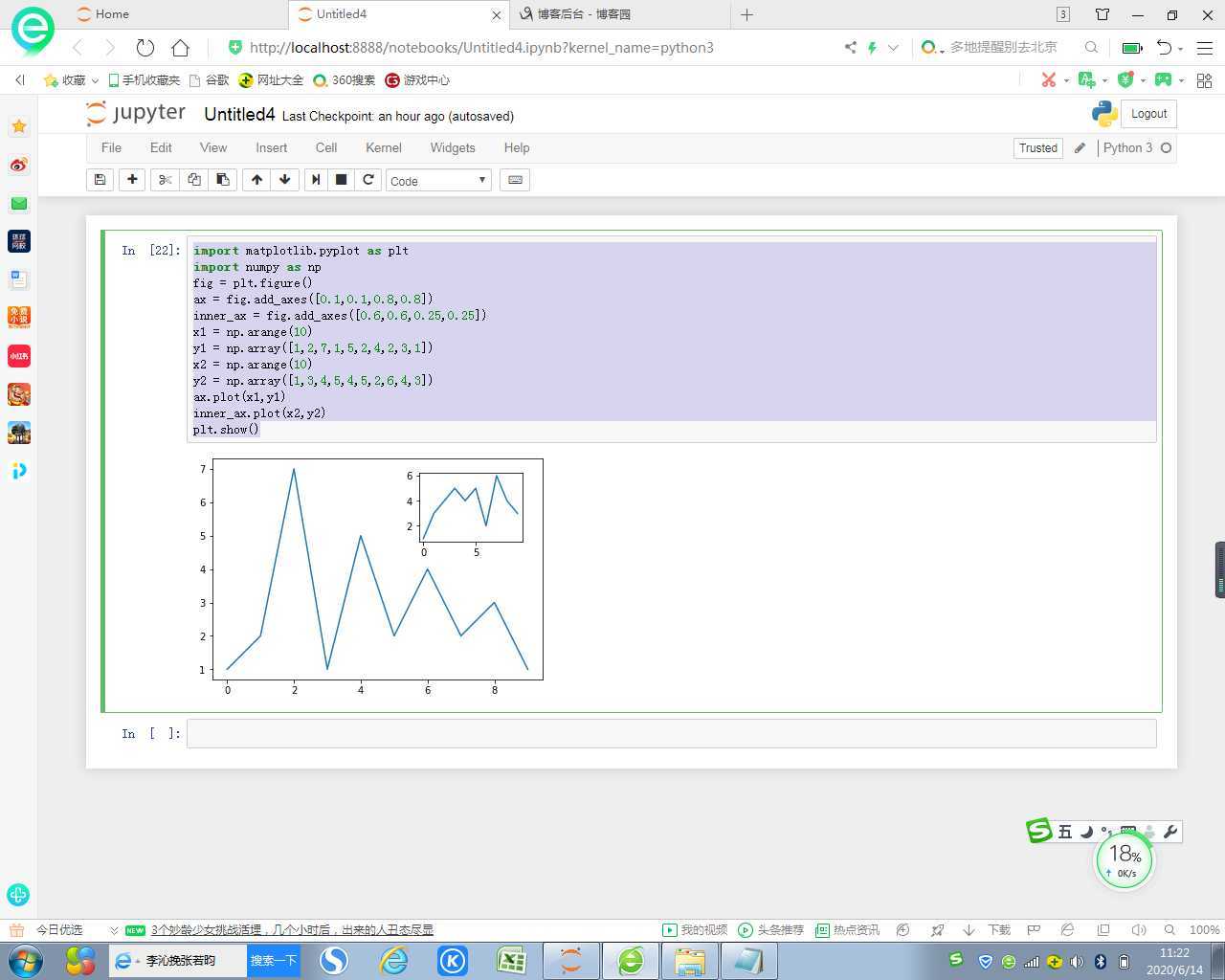Open the Widgets menu
This screenshot has height=980, width=1225.
(x=453, y=147)
